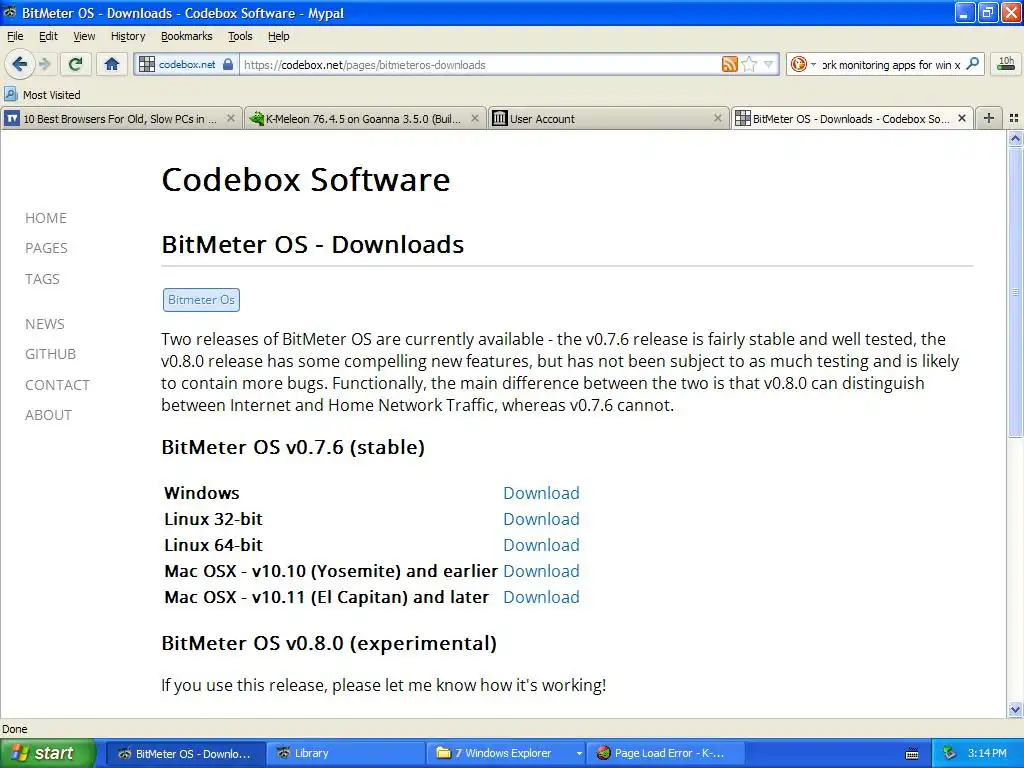
Task: Click the search box text field
Action: pyautogui.click(x=891, y=65)
